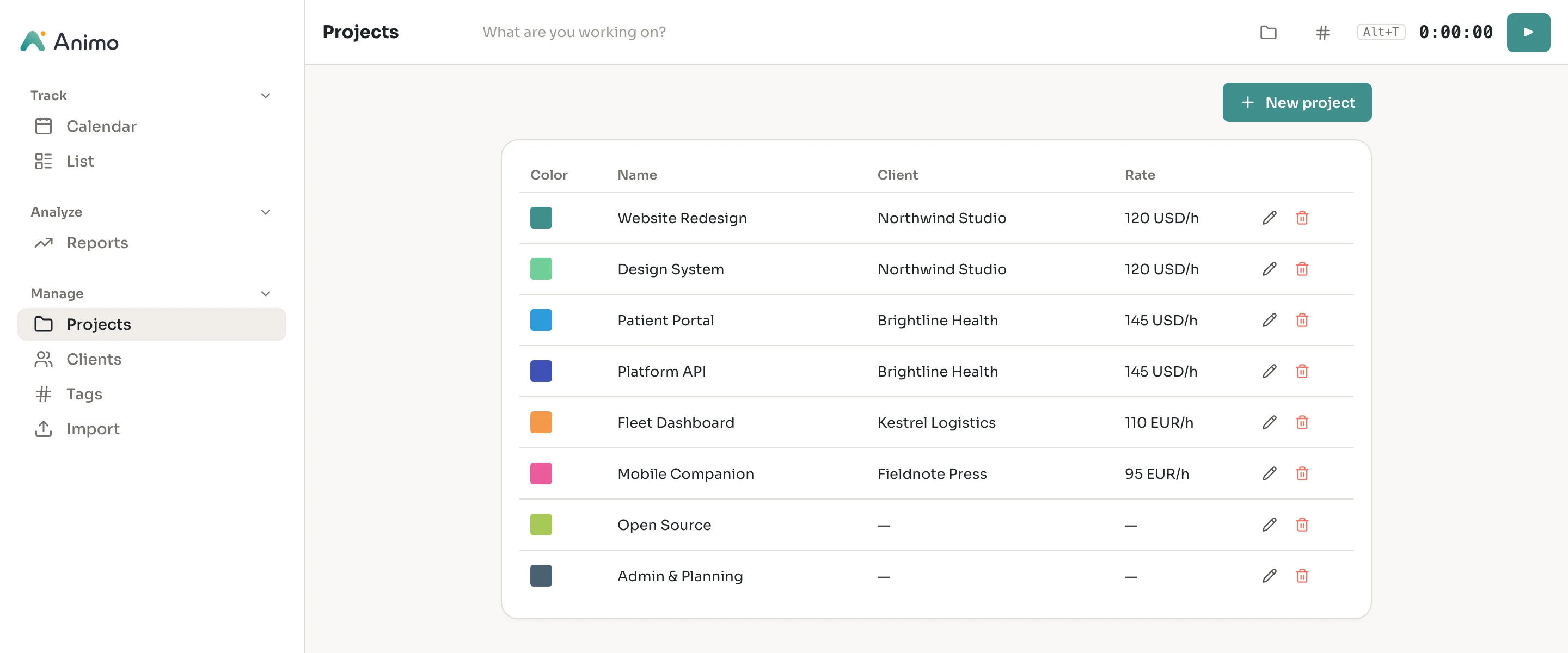Edit the Website Redesign project

pyautogui.click(x=1269, y=218)
